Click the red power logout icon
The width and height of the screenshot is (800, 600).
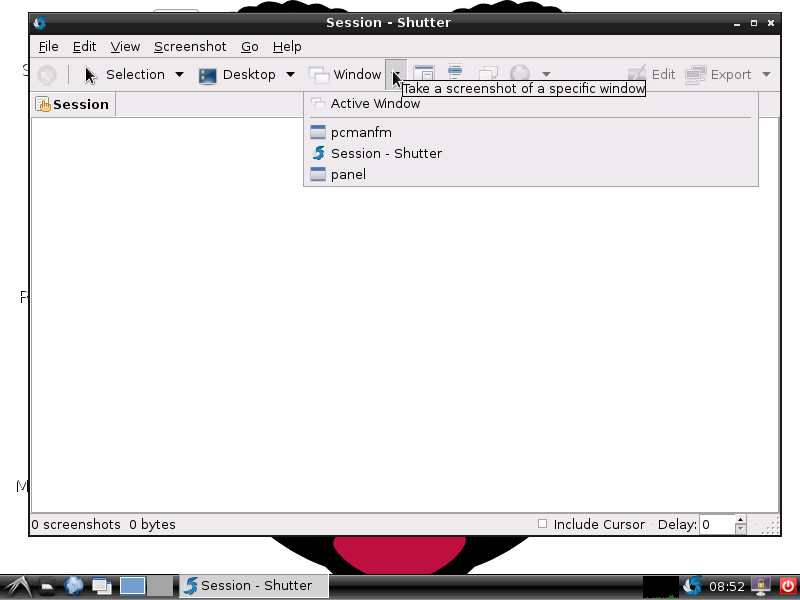pyautogui.click(x=788, y=586)
